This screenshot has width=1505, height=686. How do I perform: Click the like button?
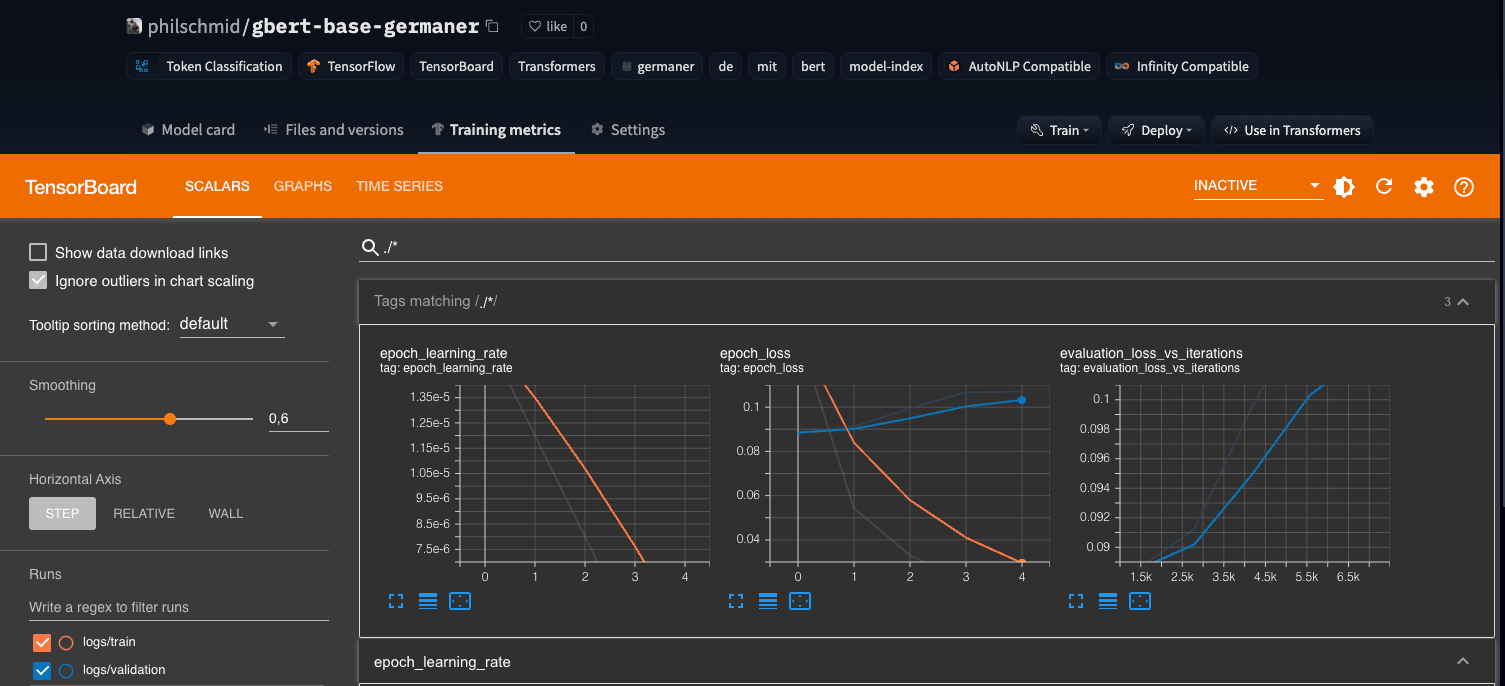(548, 26)
